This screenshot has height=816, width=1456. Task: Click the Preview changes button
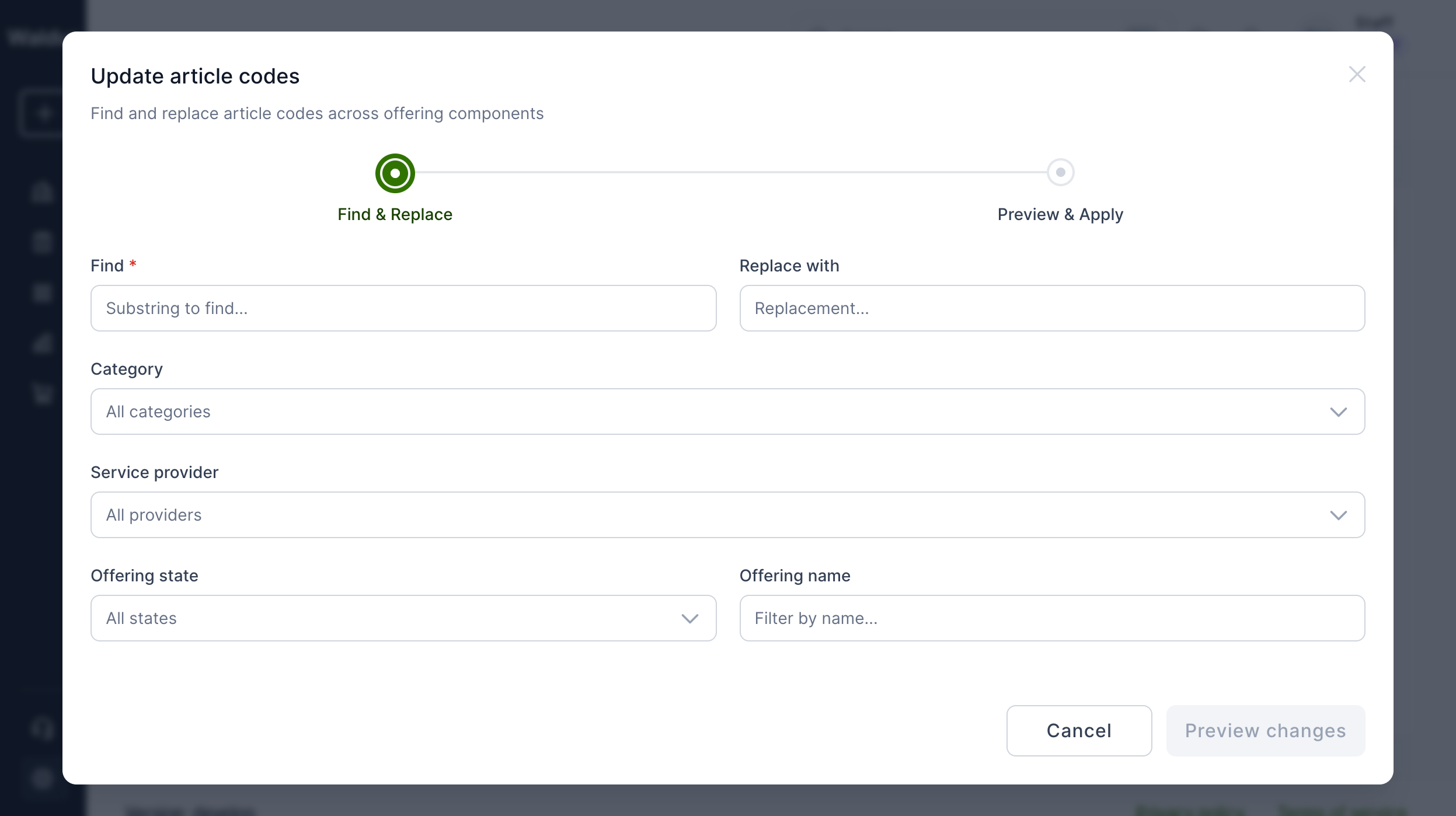coord(1265,731)
